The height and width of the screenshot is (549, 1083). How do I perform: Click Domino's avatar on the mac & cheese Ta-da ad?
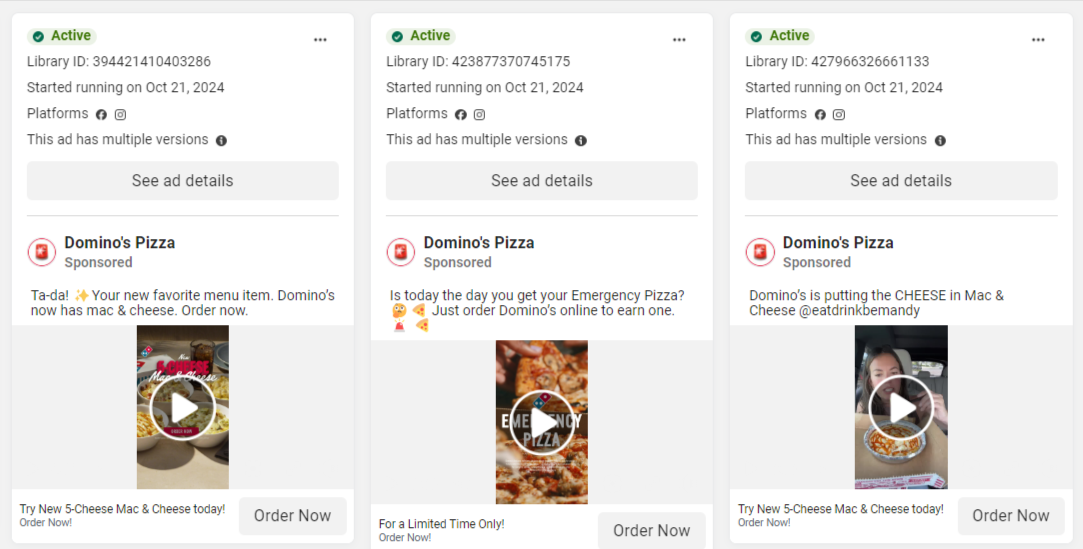(x=41, y=252)
